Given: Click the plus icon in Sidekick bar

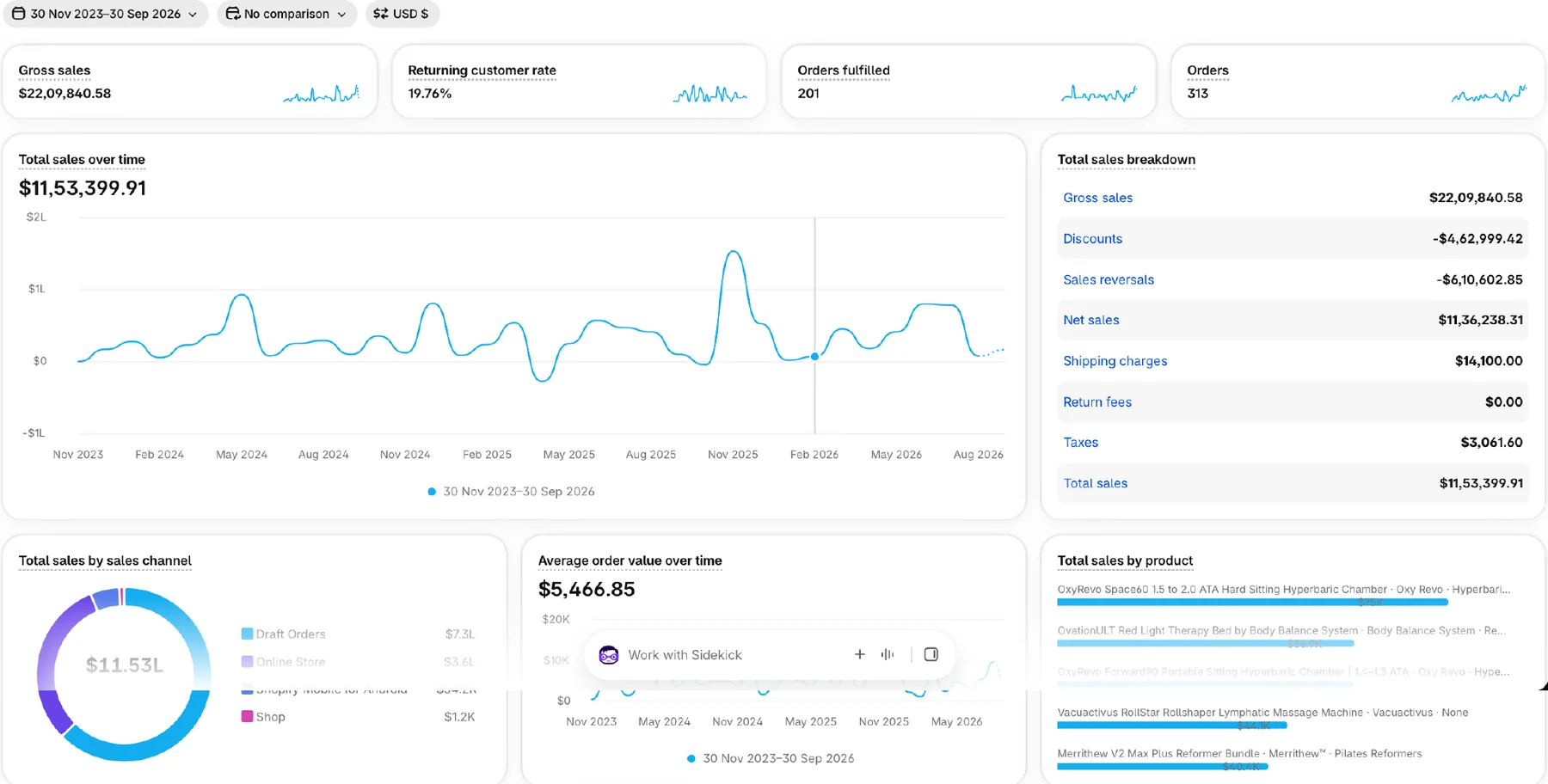Looking at the screenshot, I should coord(859,654).
